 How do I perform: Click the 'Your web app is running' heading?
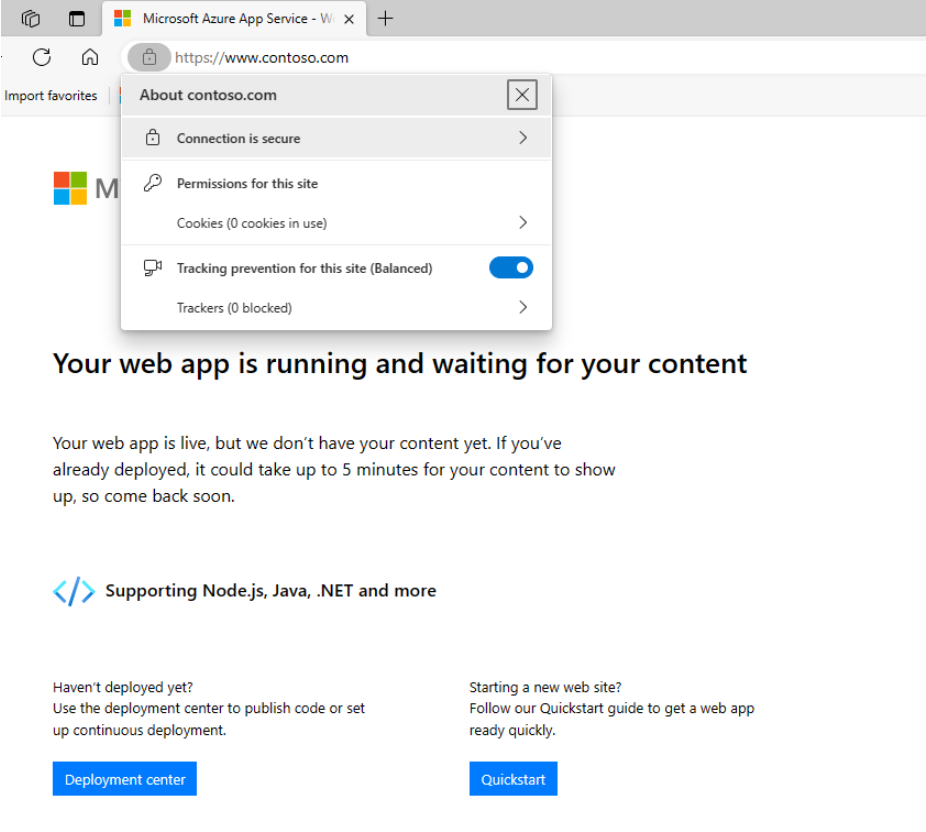point(400,364)
